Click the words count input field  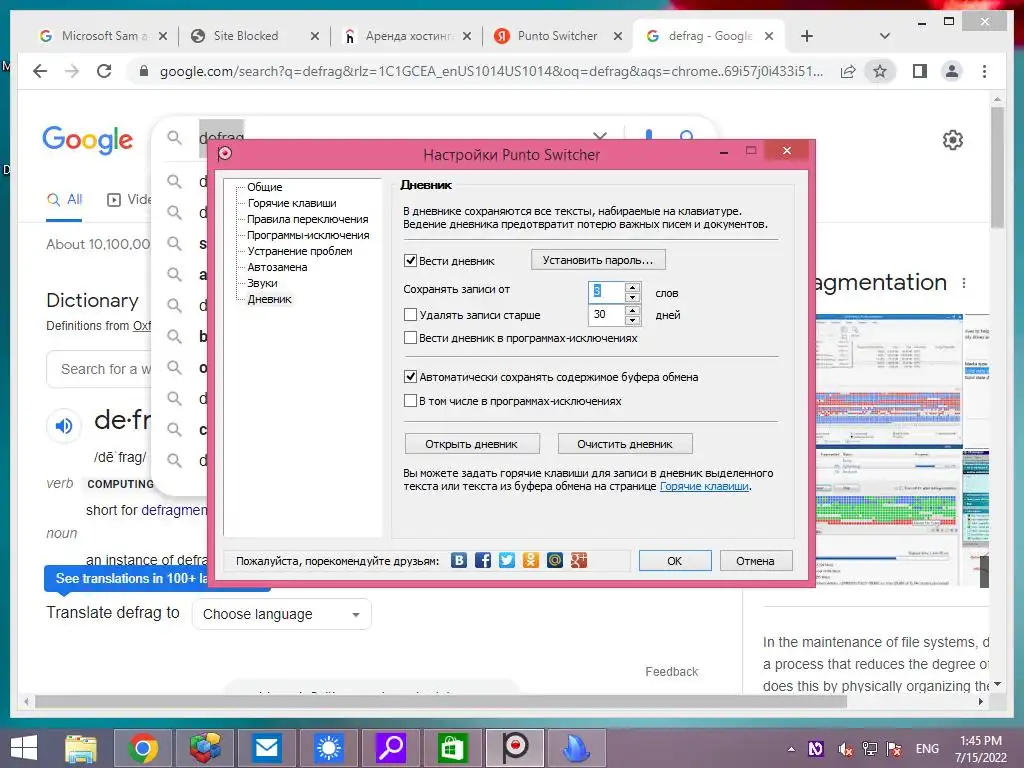(607, 292)
